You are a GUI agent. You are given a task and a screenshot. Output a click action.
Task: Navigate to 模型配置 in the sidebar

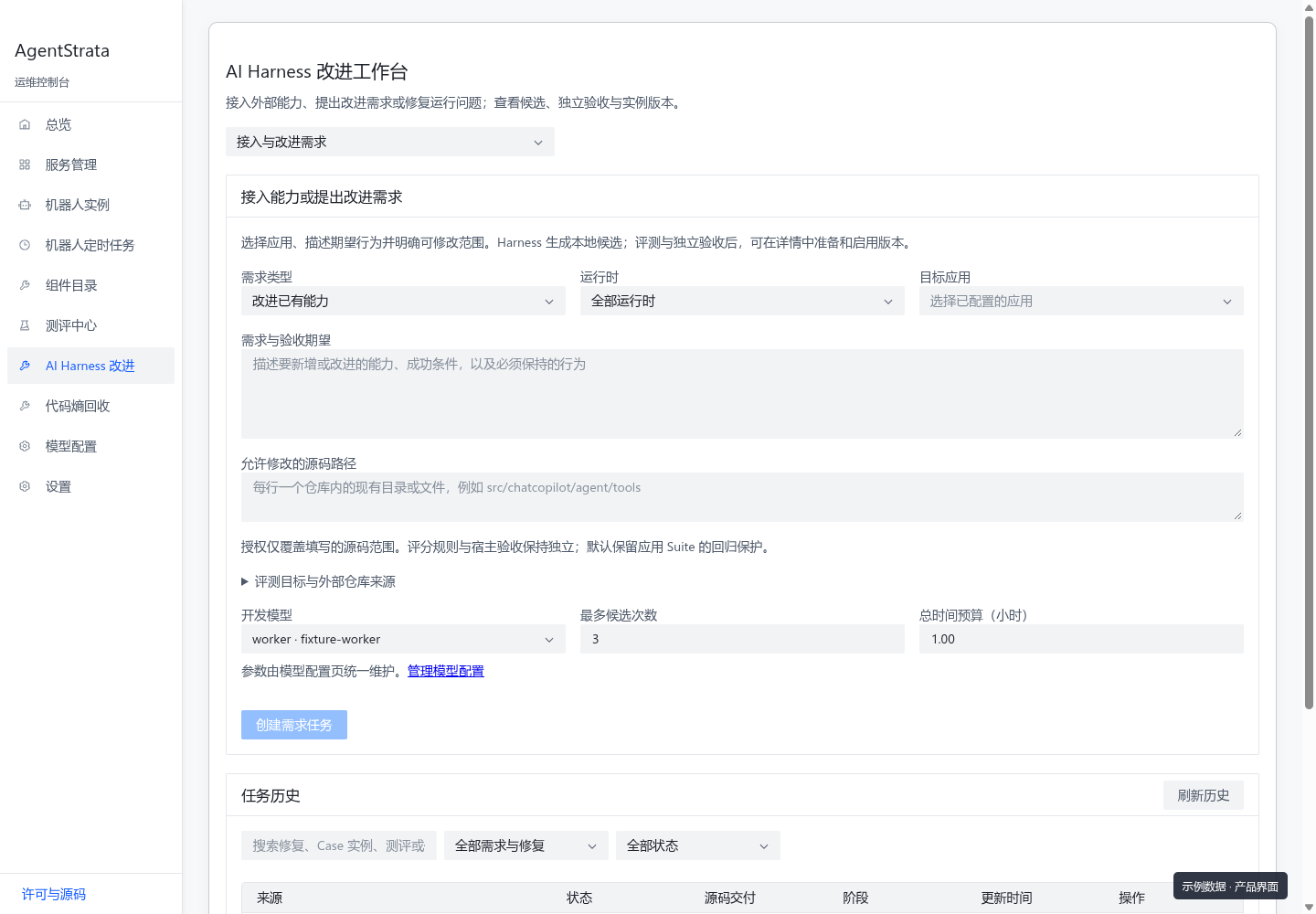click(x=90, y=446)
